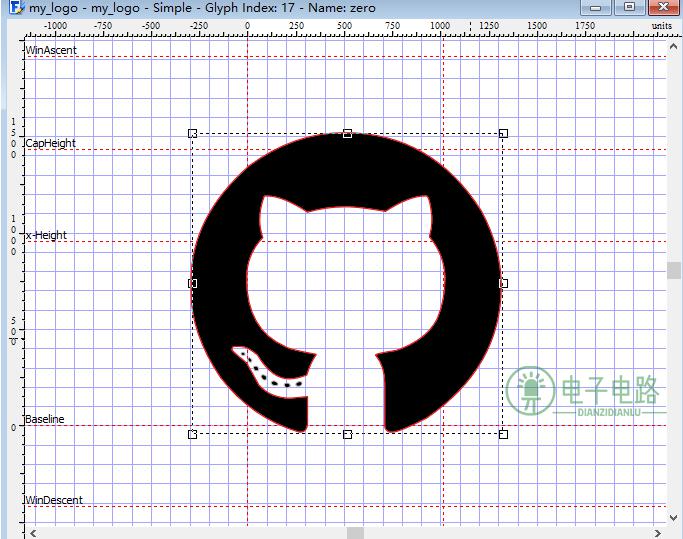Click the middle-left selection handle of the glyph
This screenshot has height=539, width=683.
(193, 284)
